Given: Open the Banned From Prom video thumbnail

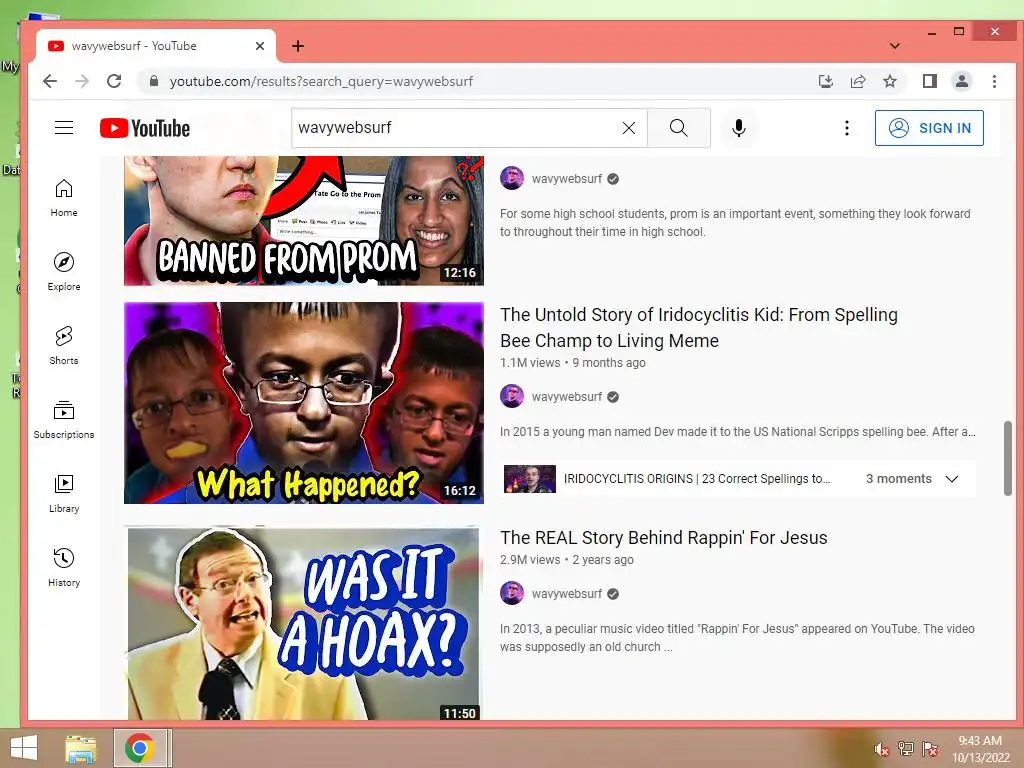Looking at the screenshot, I should pos(304,221).
